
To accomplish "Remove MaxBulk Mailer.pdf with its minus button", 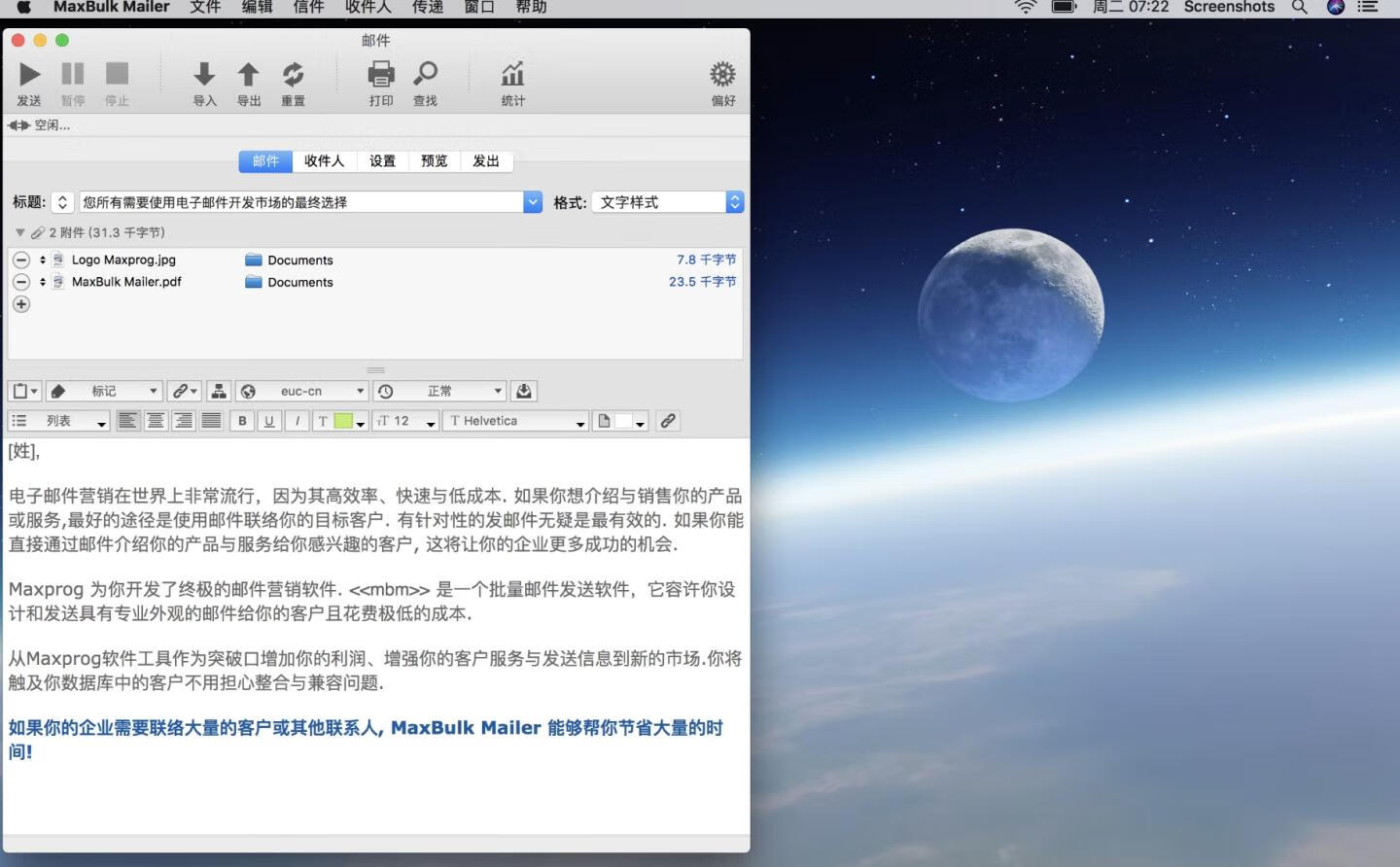I will click(21, 282).
